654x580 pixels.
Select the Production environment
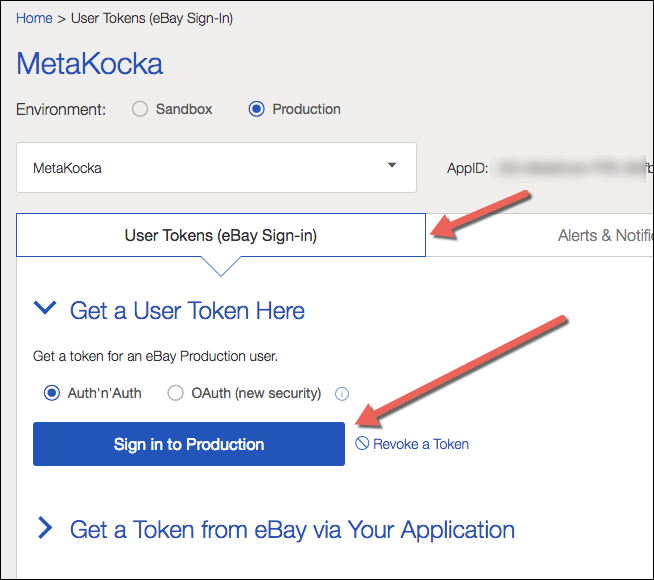256,109
